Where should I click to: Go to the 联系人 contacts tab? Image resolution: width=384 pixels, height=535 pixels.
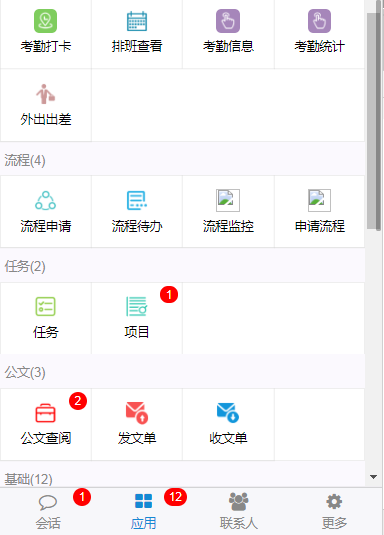[239, 511]
